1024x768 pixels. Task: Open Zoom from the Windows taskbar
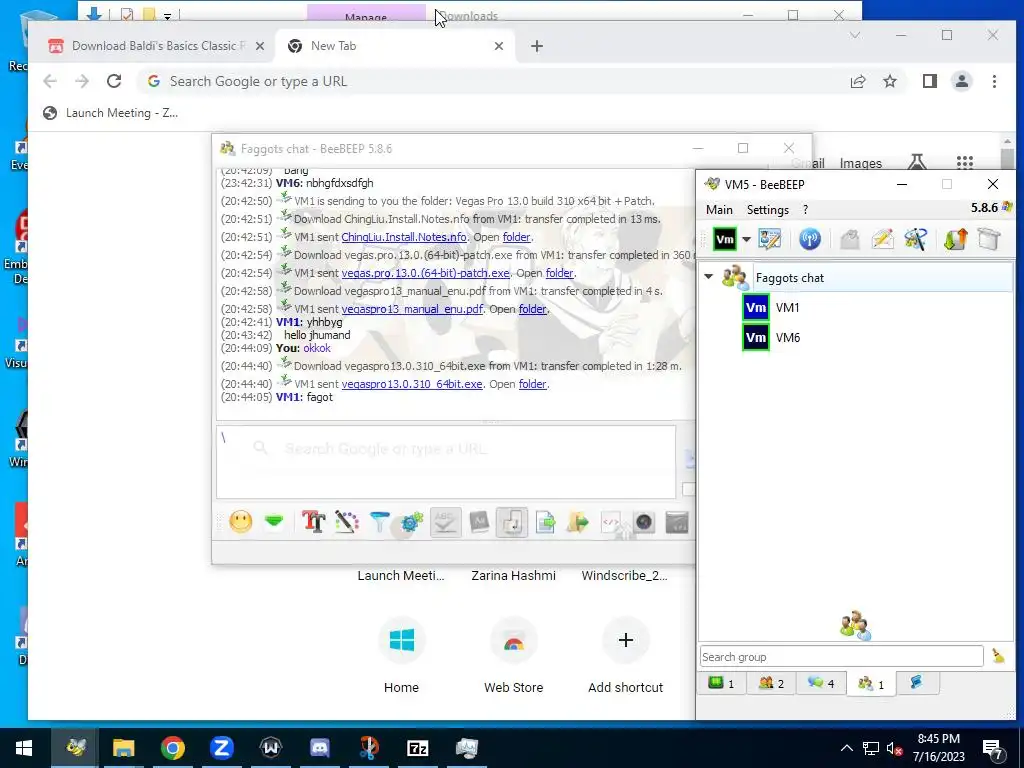(x=221, y=748)
